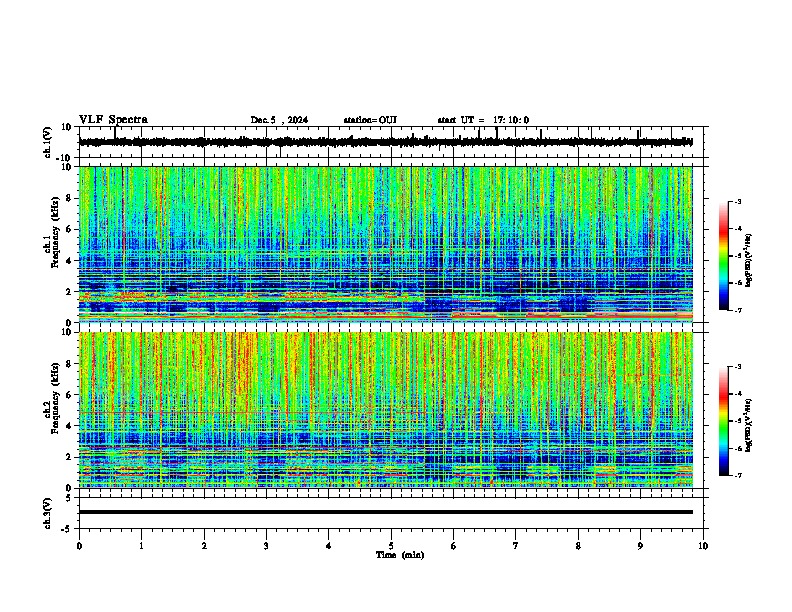Click the log(PSD) label beside ch.1 colorbar
Viewport: 792px width, 612px height.
click(x=749, y=260)
